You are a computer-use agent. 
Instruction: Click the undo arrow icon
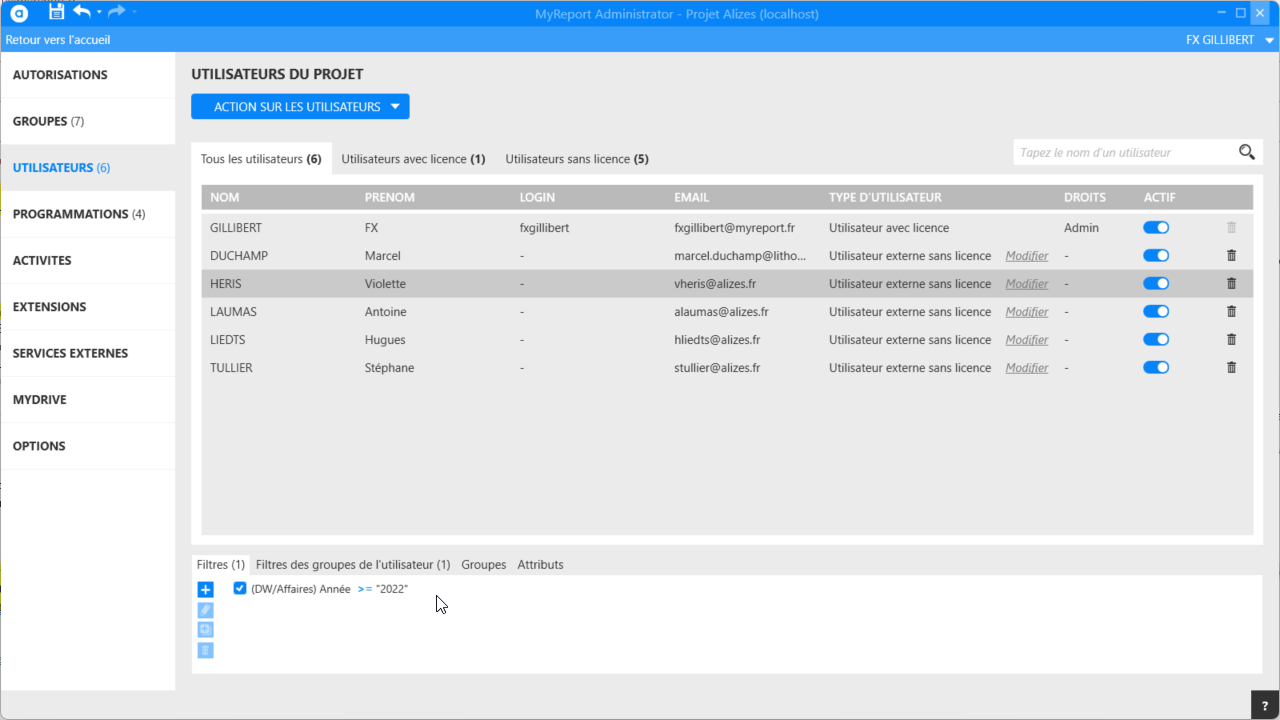pos(81,12)
